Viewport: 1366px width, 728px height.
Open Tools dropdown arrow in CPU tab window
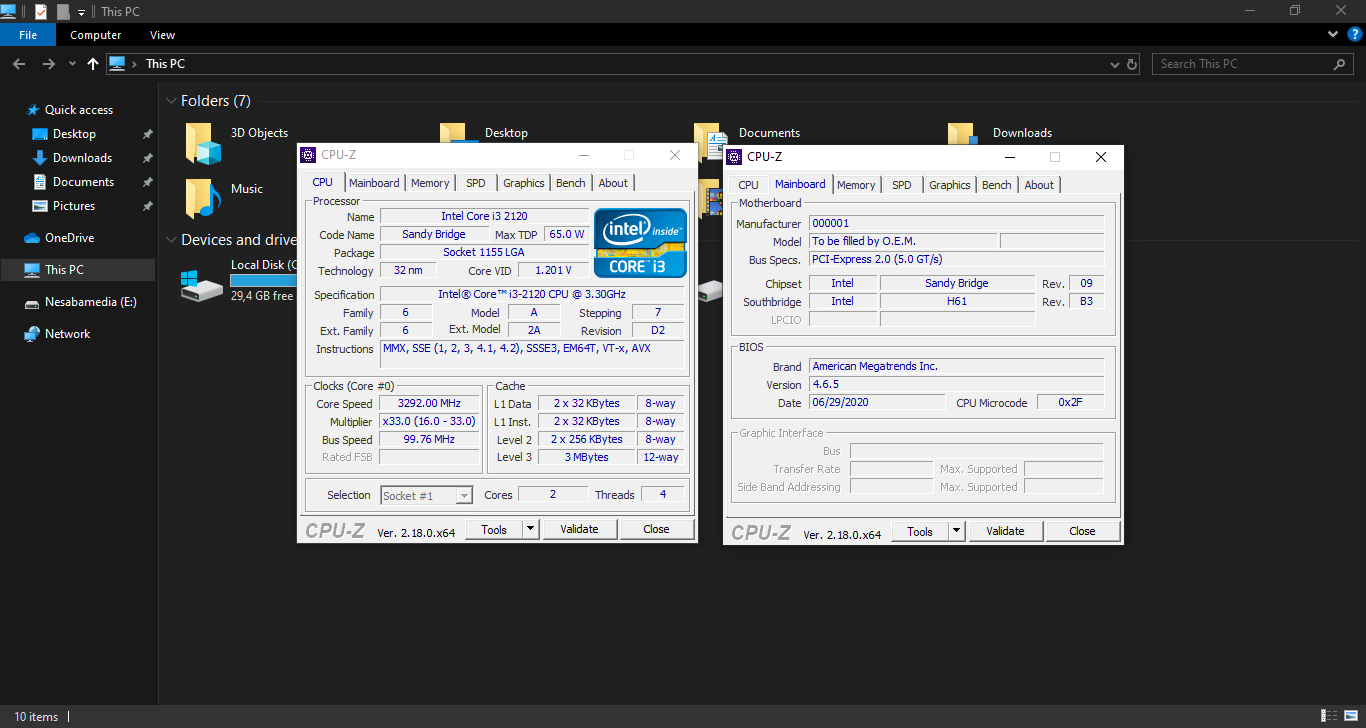point(530,529)
